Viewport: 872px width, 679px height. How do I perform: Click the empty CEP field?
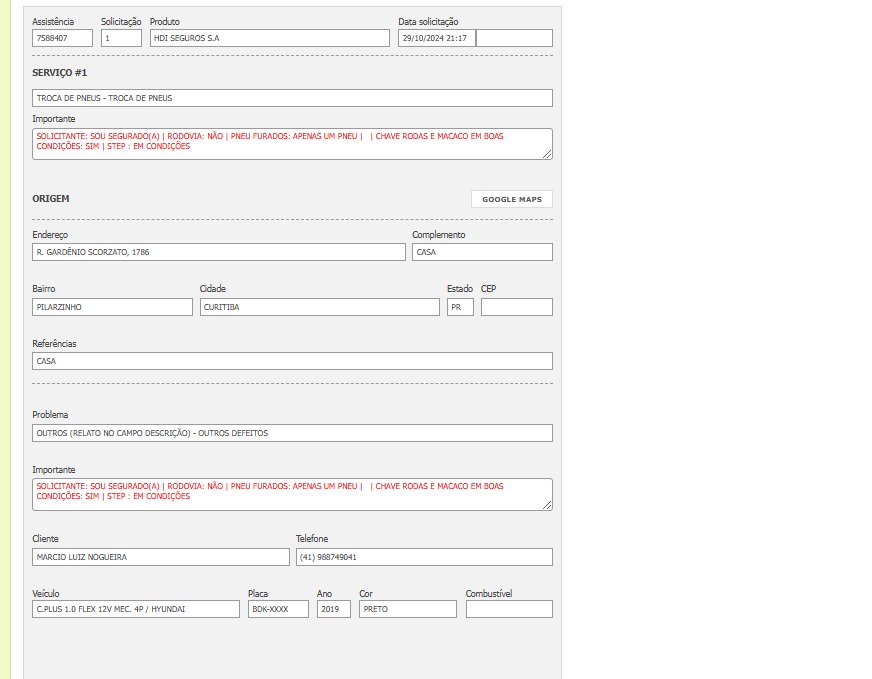pyautogui.click(x=517, y=307)
